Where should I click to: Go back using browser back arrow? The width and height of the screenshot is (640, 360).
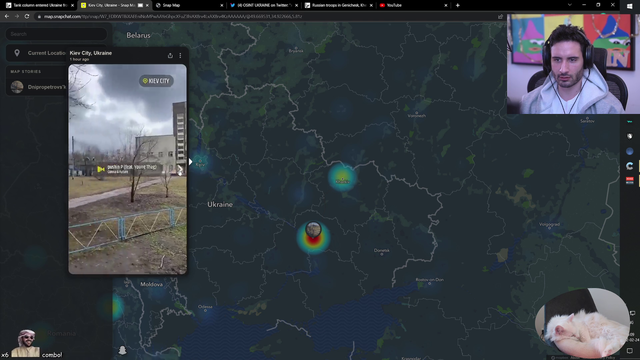pyautogui.click(x=7, y=16)
